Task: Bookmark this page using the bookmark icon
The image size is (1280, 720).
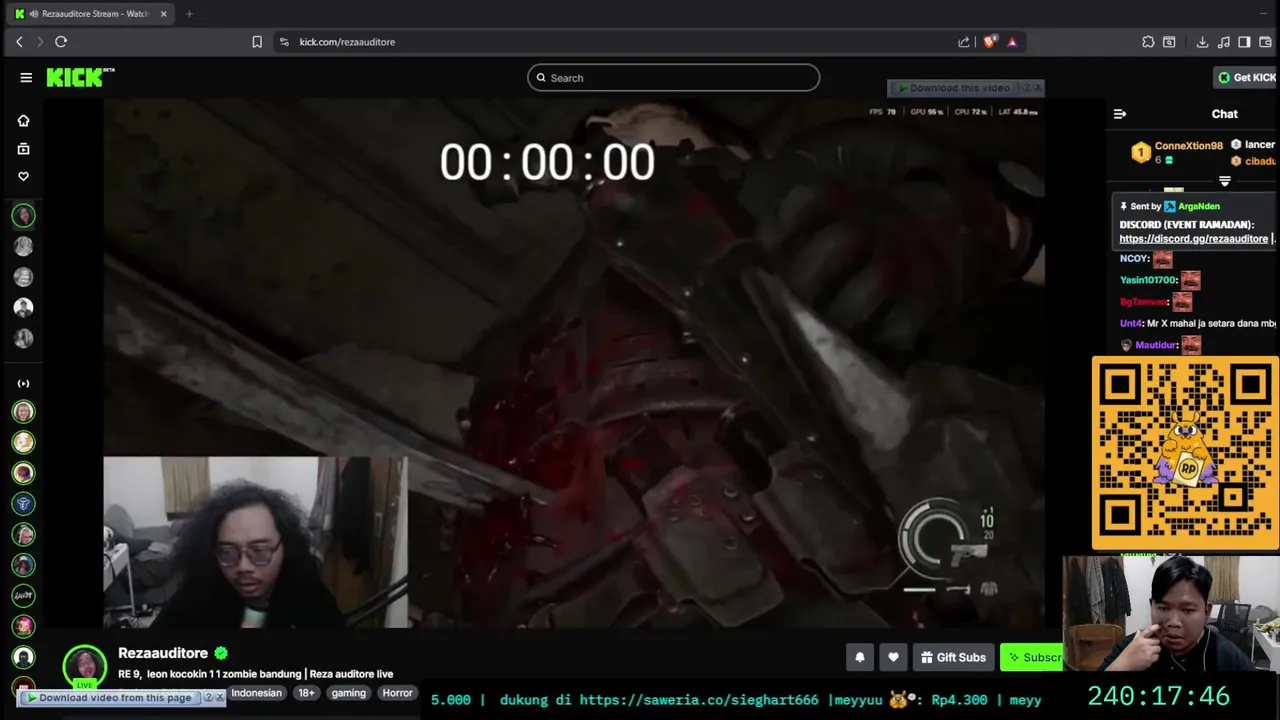Action: (x=257, y=42)
